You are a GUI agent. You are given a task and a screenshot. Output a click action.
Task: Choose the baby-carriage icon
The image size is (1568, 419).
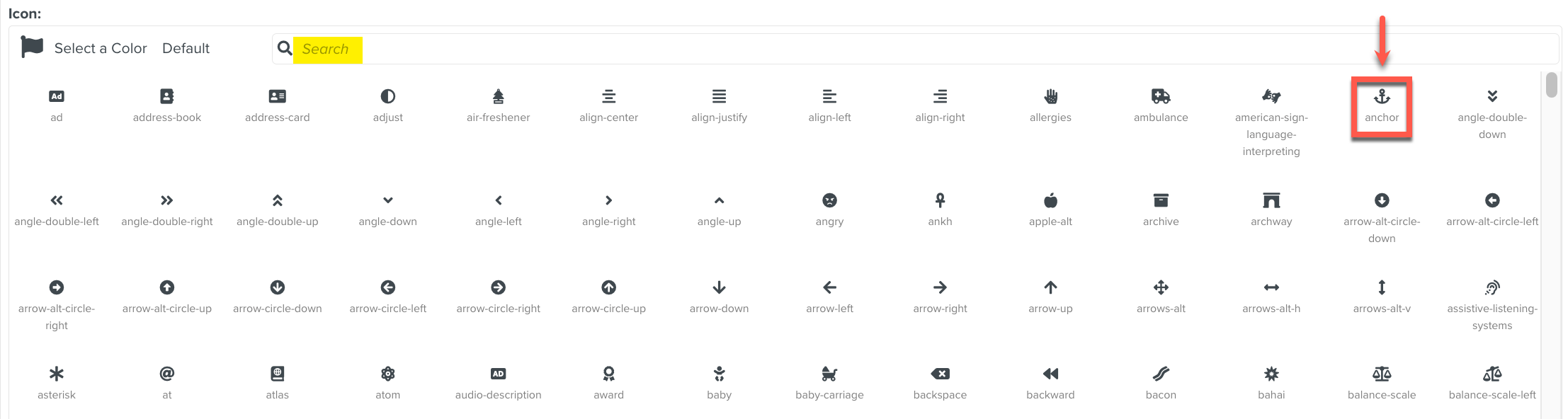(829, 374)
